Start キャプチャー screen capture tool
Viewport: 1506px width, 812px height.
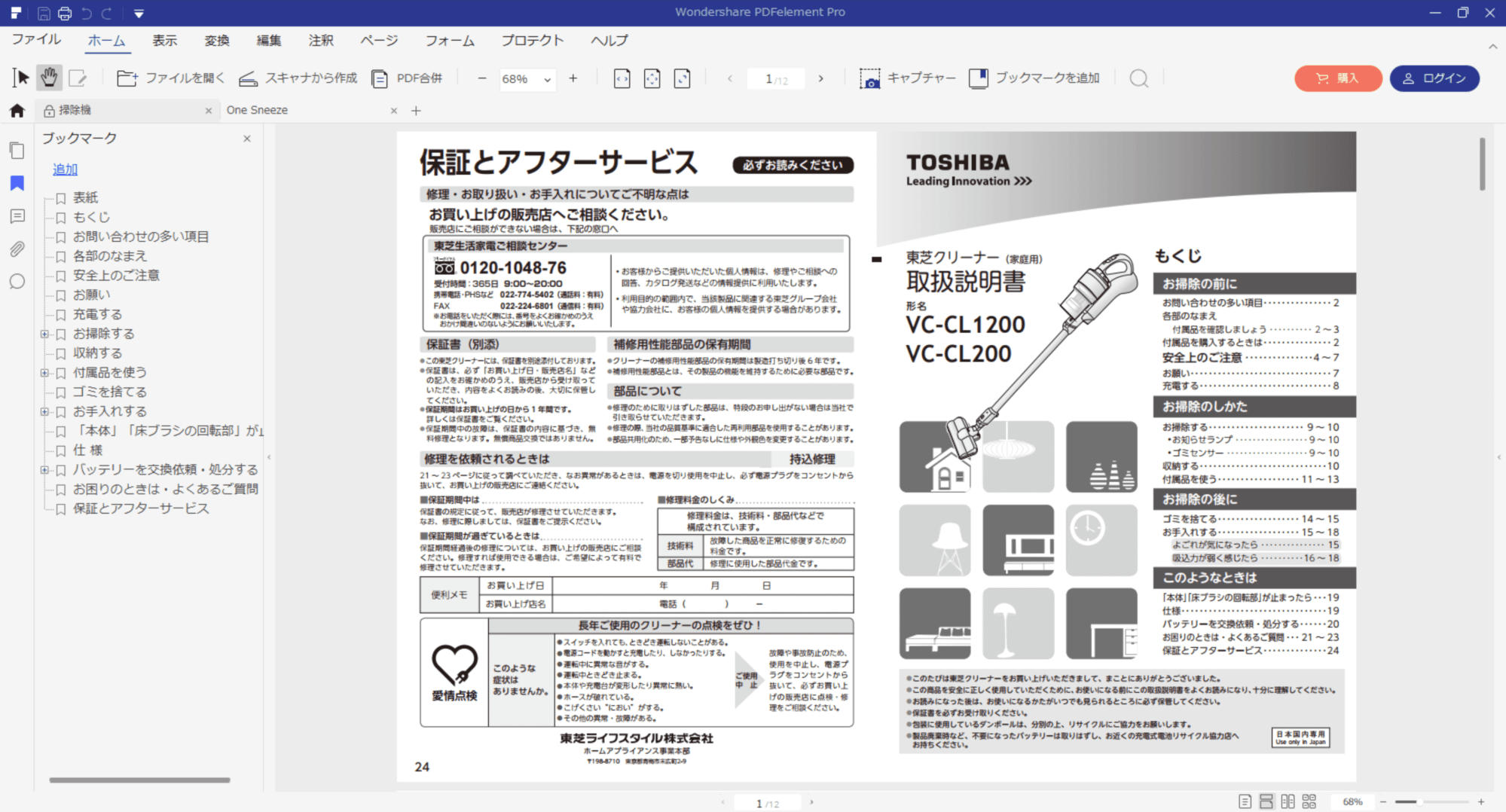tap(908, 78)
